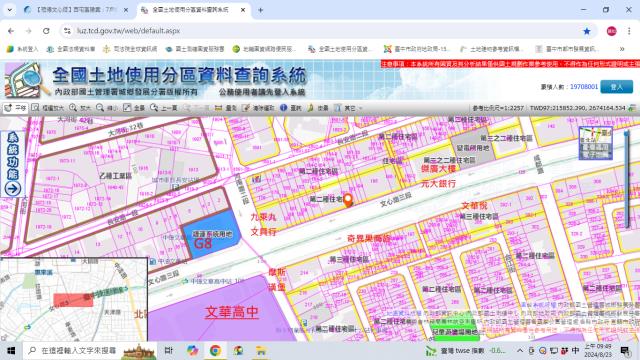Viewport: 640px width, 360px height.
Task: Open the 其它 tools dropdown
Action: [348, 108]
